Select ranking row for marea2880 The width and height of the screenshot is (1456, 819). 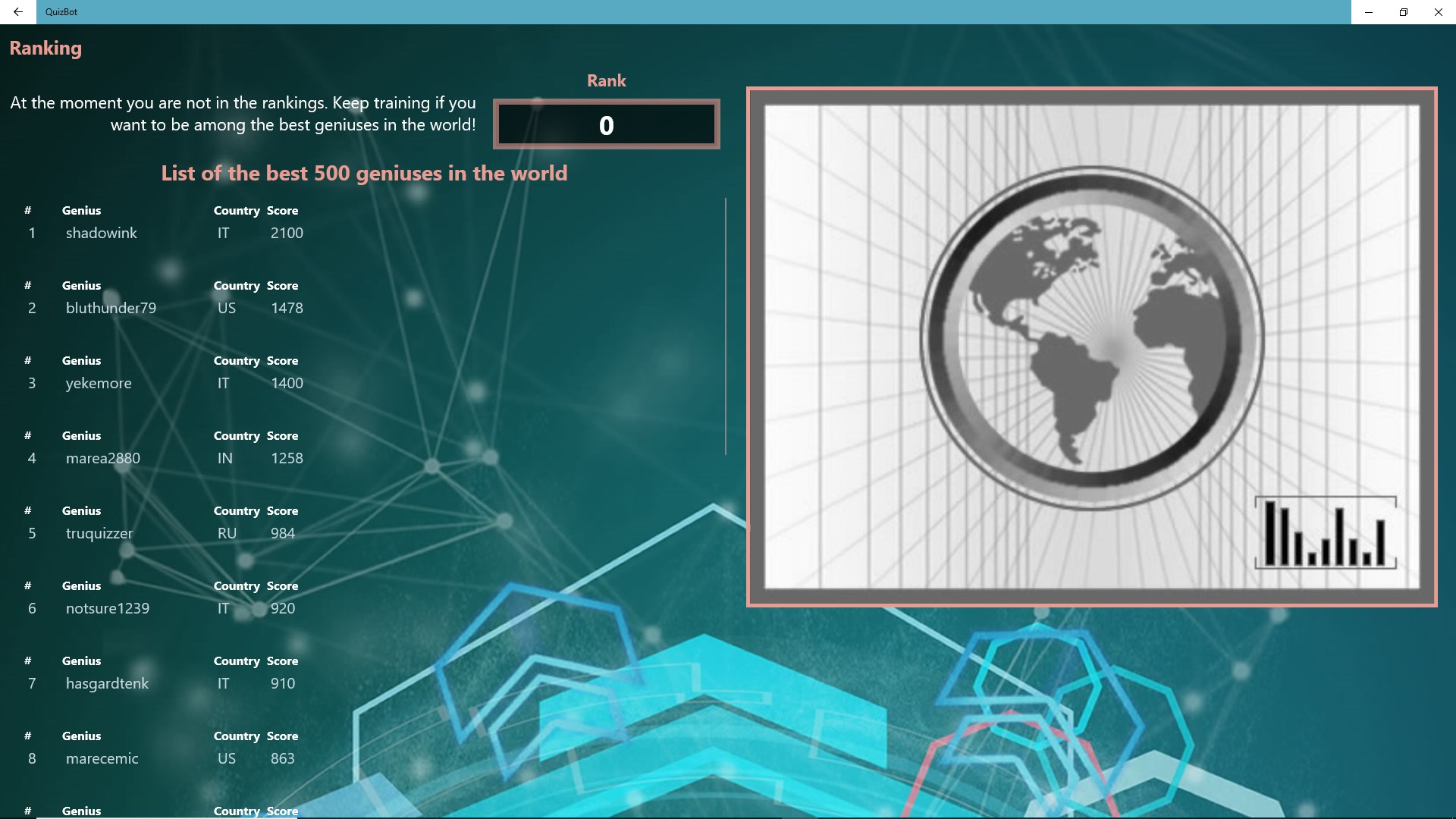[x=103, y=458]
